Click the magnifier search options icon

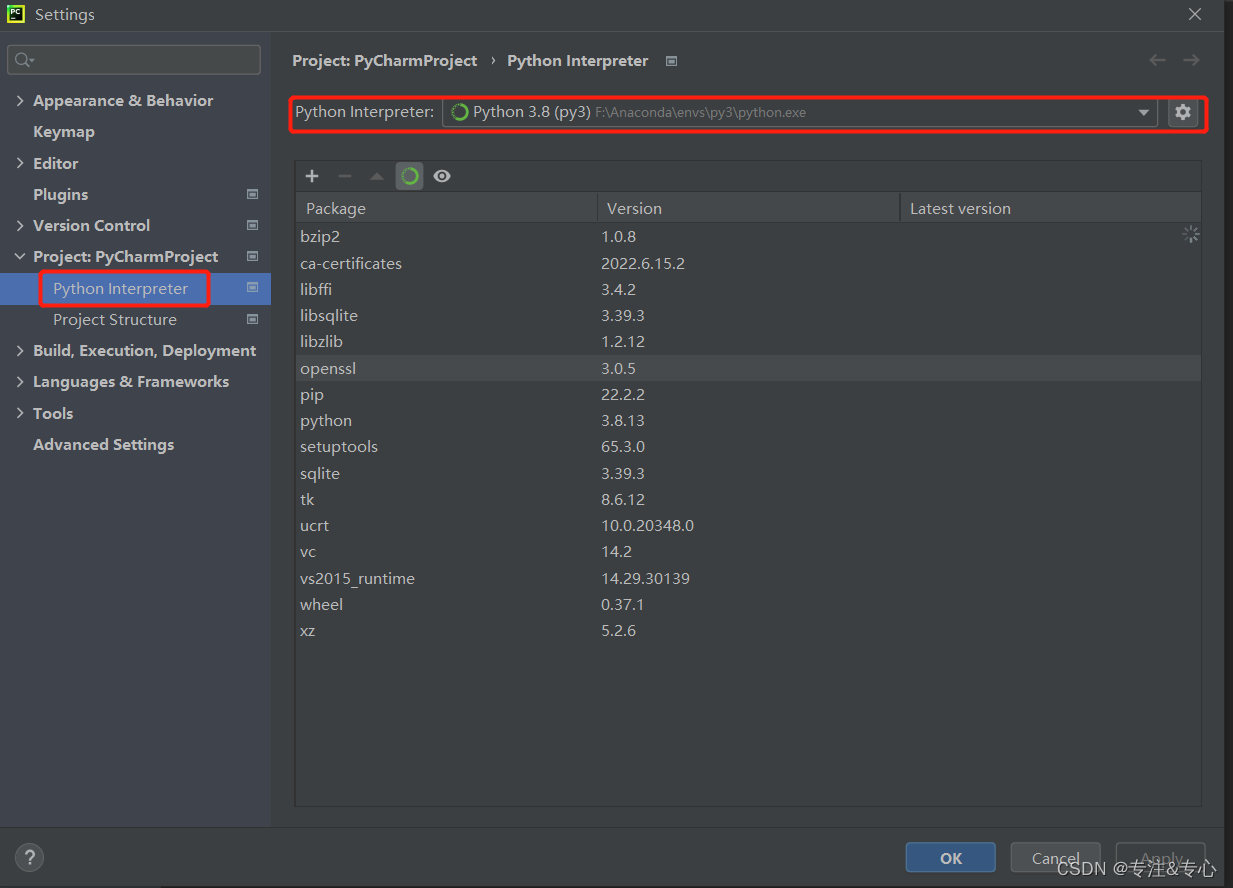point(22,60)
